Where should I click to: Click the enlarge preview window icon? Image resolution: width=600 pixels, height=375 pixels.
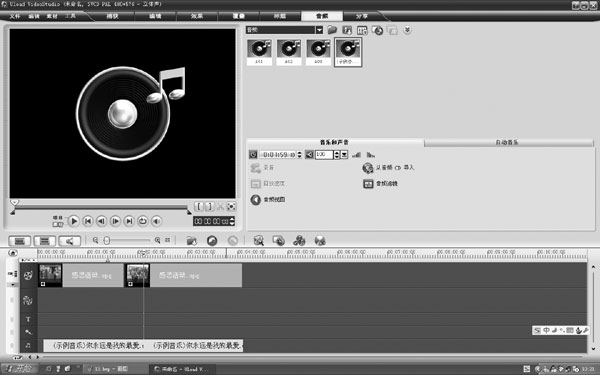[231, 207]
